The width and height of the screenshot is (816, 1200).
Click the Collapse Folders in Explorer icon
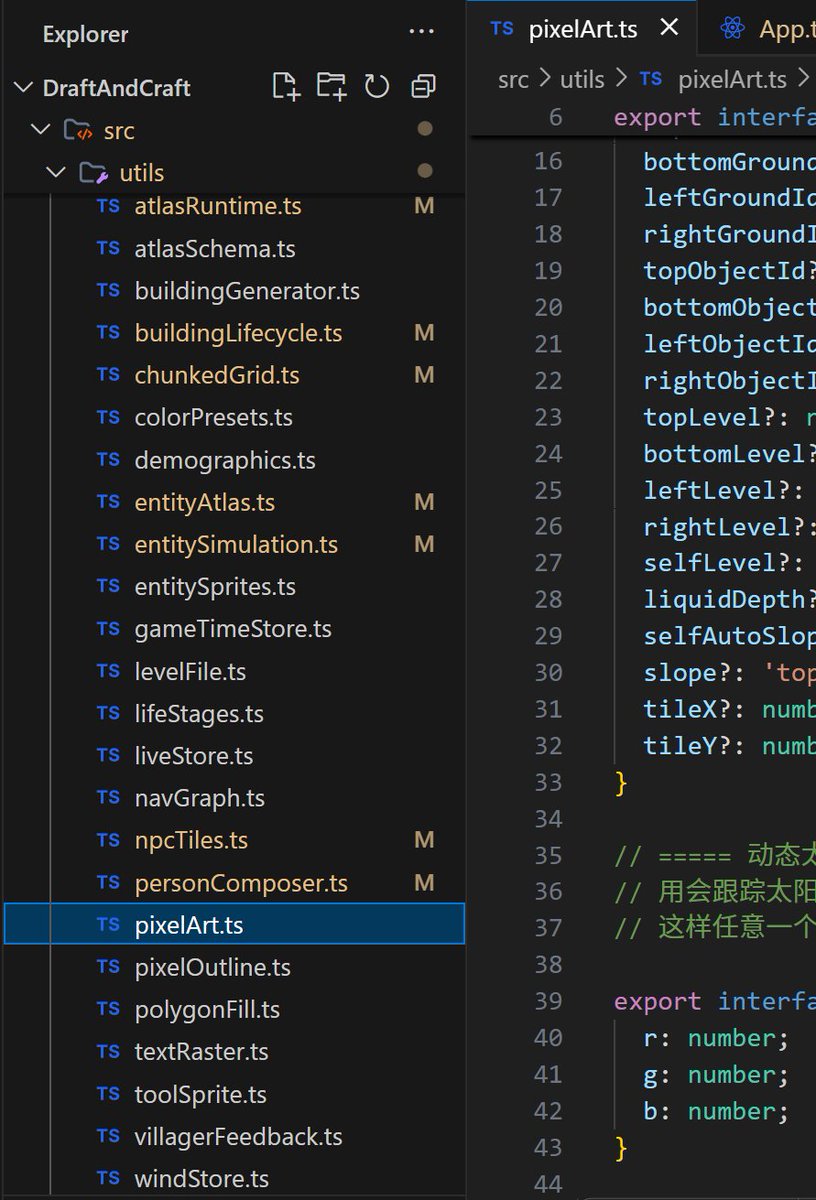[423, 87]
